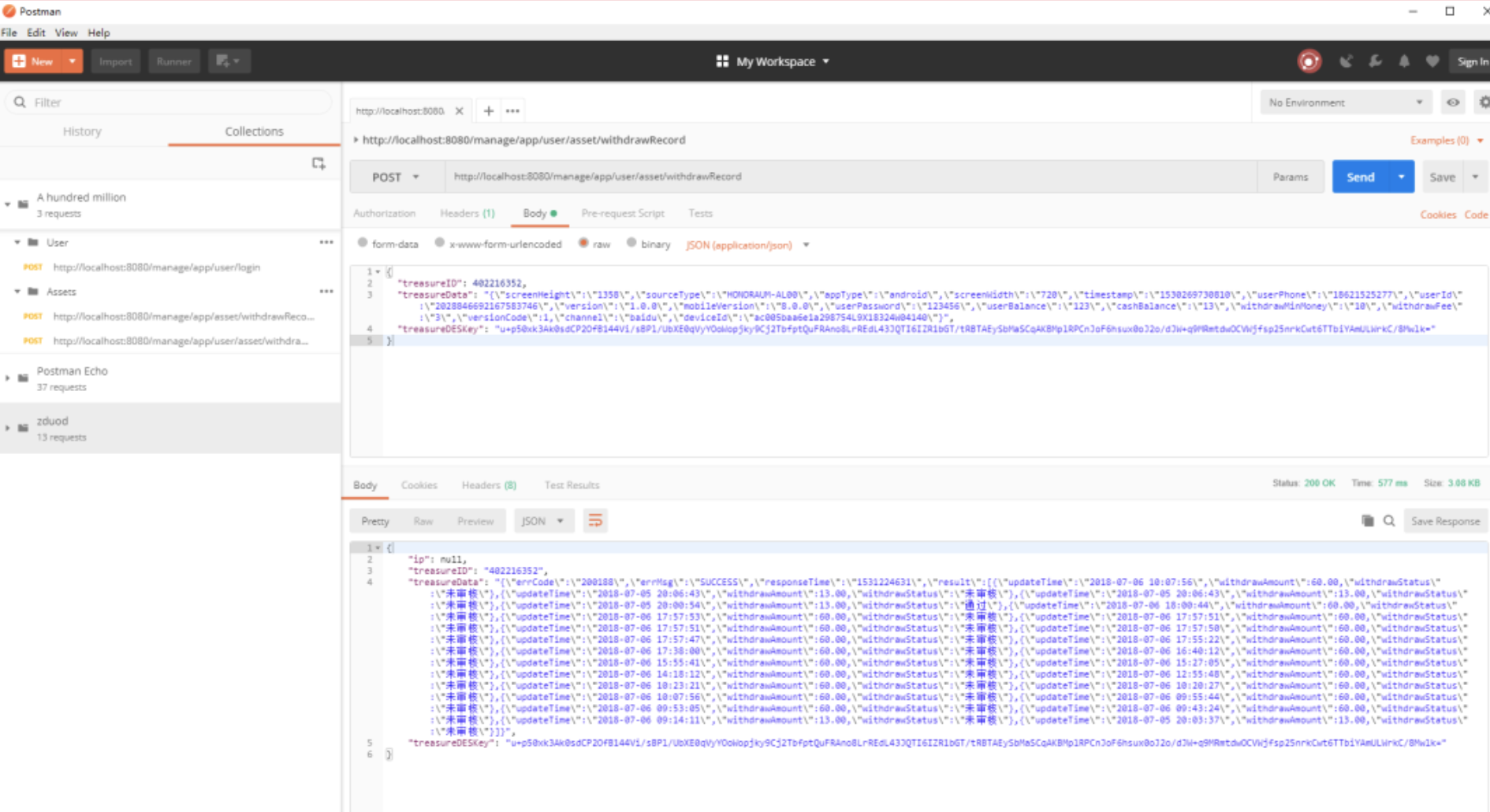Click the Params button
The height and width of the screenshot is (812, 1490).
[1291, 177]
